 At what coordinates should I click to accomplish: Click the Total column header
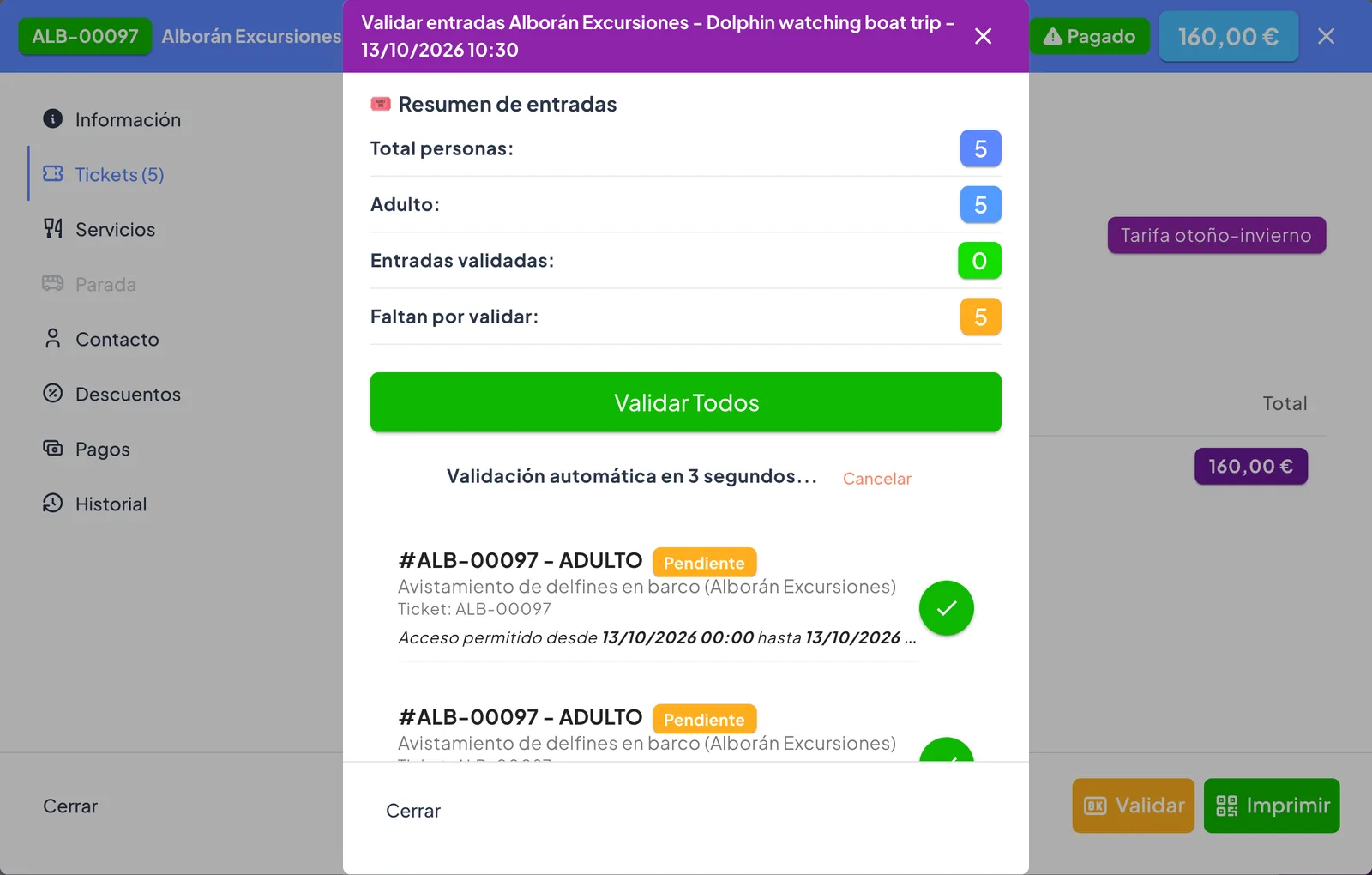click(x=1285, y=403)
